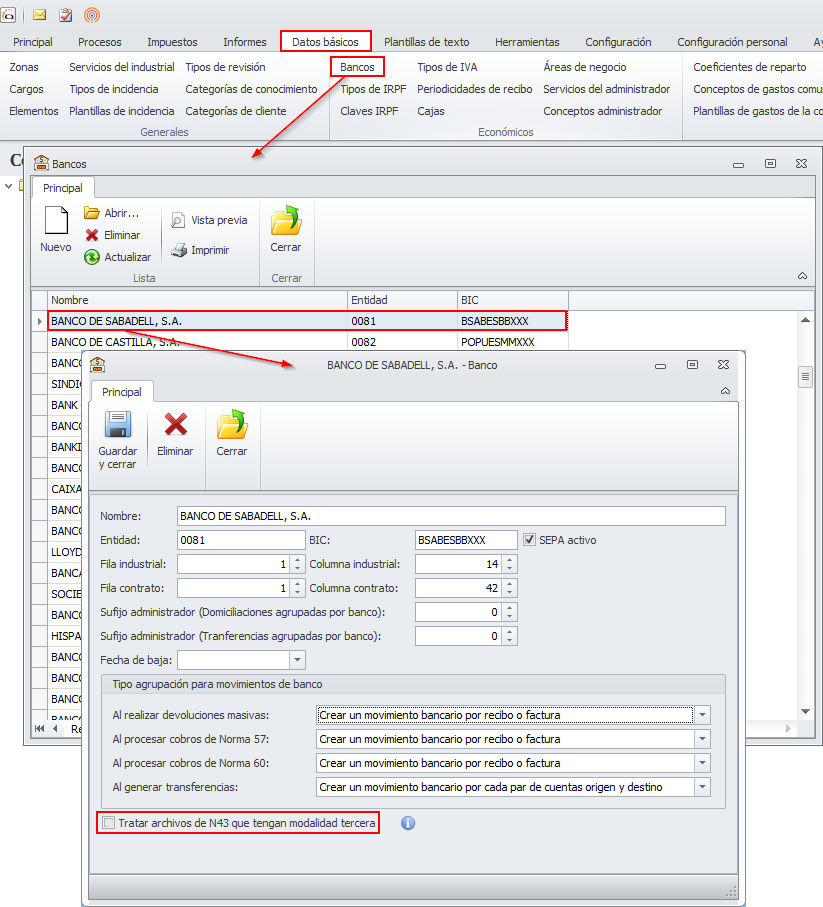Open Tipos de IRPF
Screen dimensions: 823x907
[x=373, y=89]
